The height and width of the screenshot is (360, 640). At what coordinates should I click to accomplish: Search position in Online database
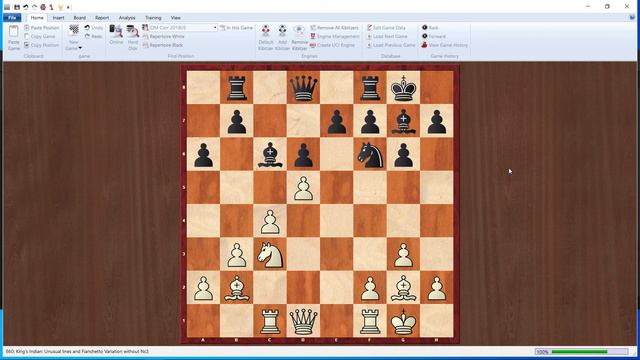[116, 35]
